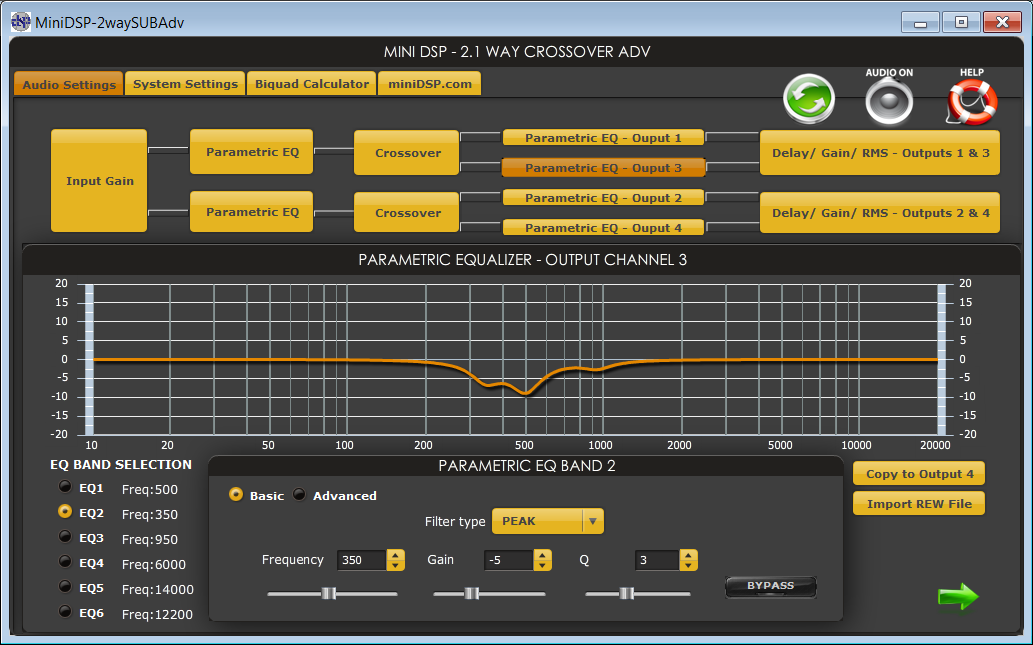The width and height of the screenshot is (1033, 645).
Task: Maximize the MiniDSP window
Action: click(961, 22)
